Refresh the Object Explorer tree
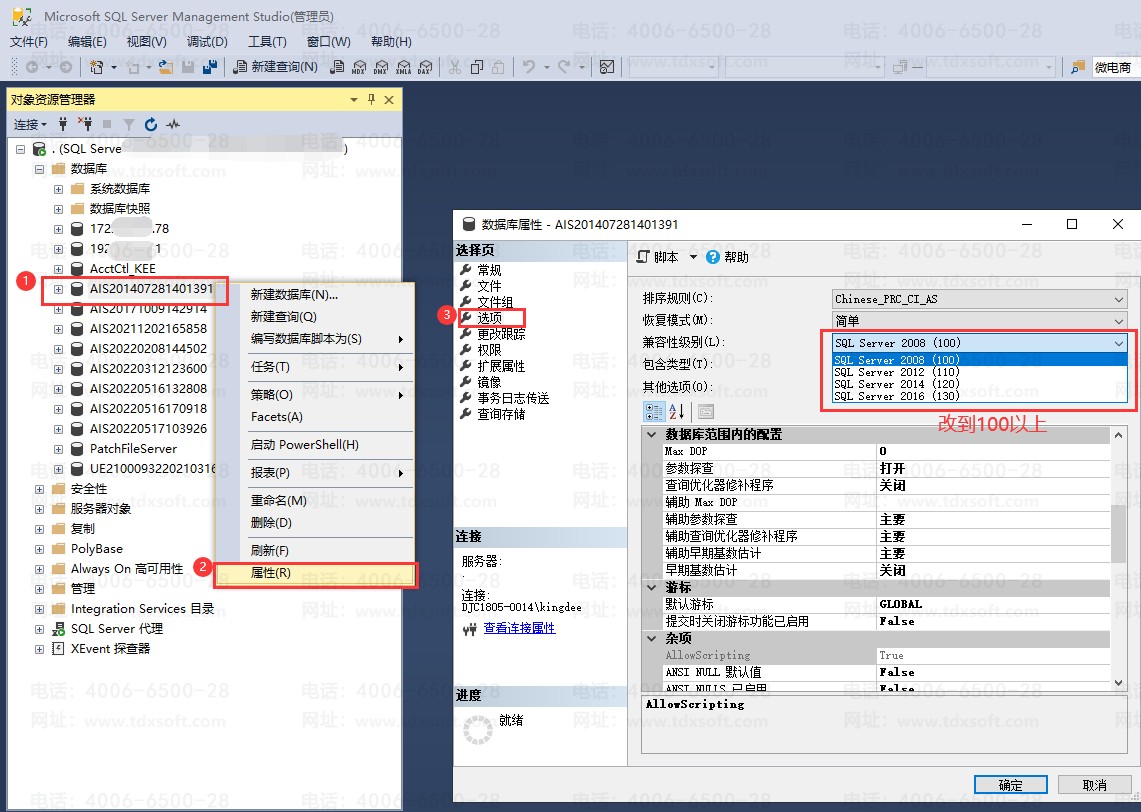This screenshot has width=1141, height=812. (x=151, y=124)
